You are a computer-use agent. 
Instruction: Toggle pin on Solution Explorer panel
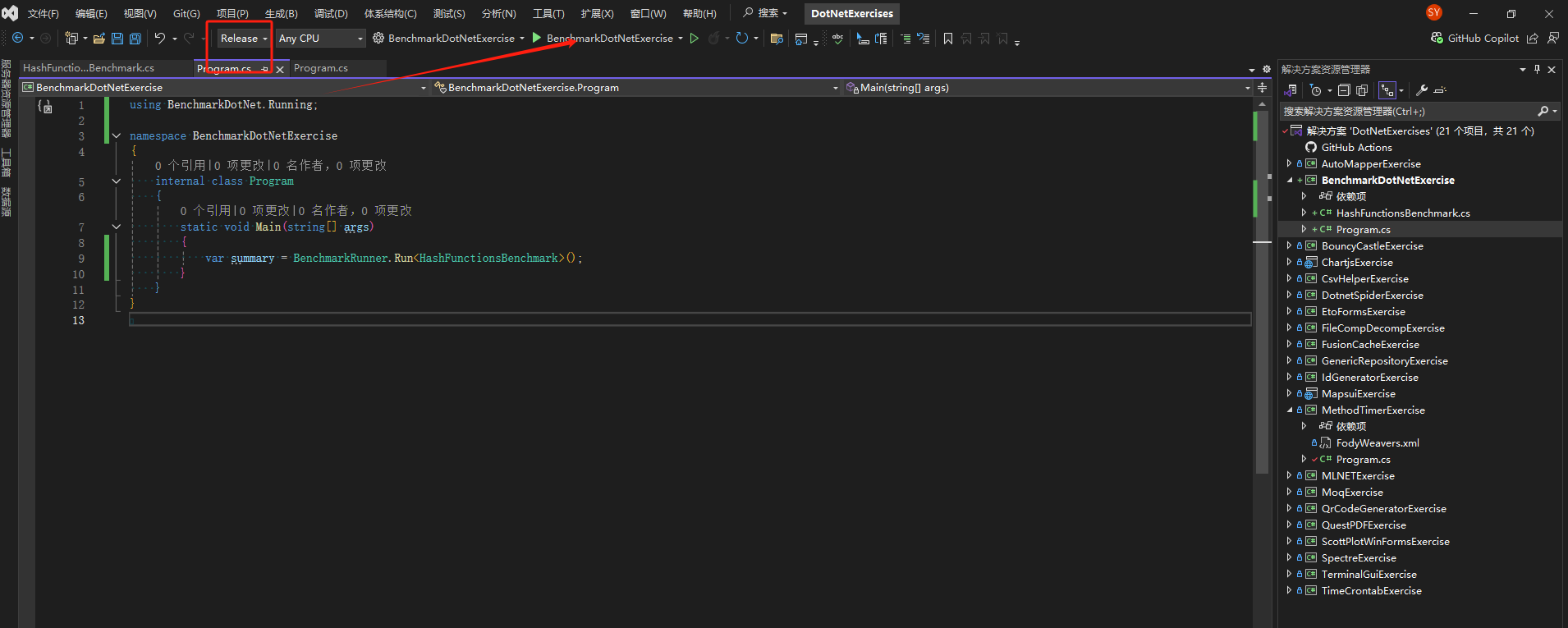[x=1537, y=70]
